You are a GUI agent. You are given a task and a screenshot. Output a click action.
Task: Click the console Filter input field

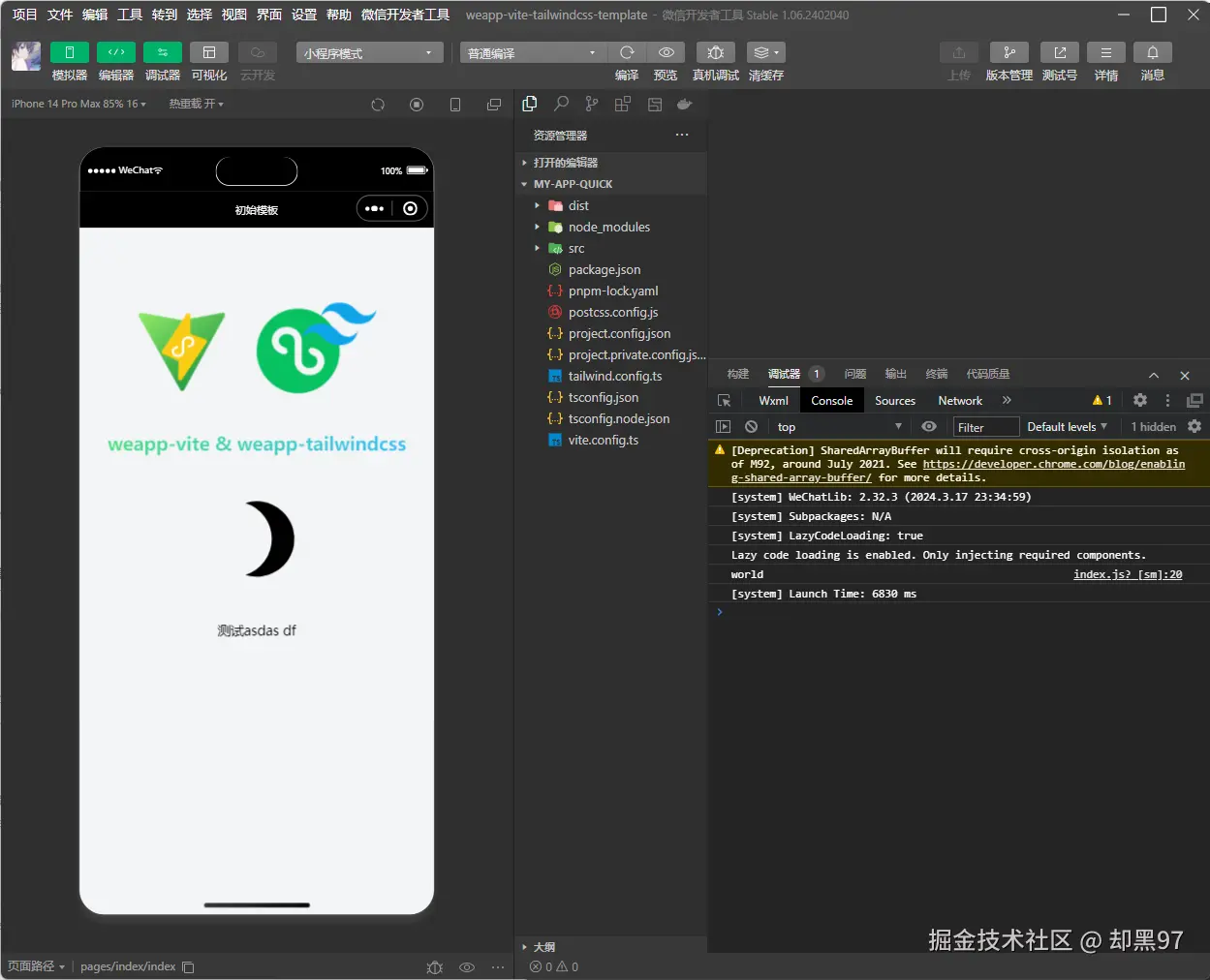point(986,427)
